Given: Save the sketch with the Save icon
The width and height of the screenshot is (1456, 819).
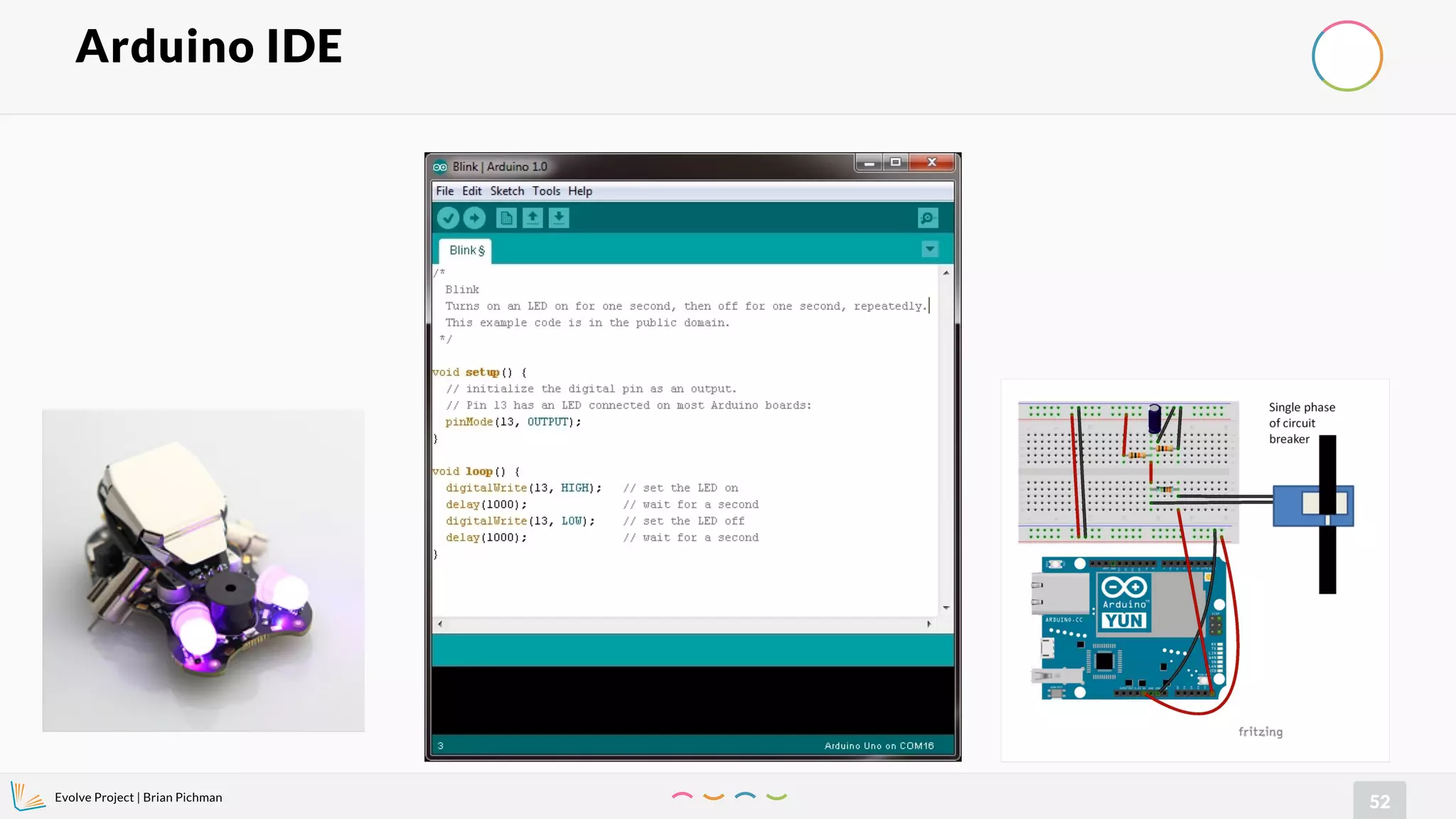Looking at the screenshot, I should (559, 218).
